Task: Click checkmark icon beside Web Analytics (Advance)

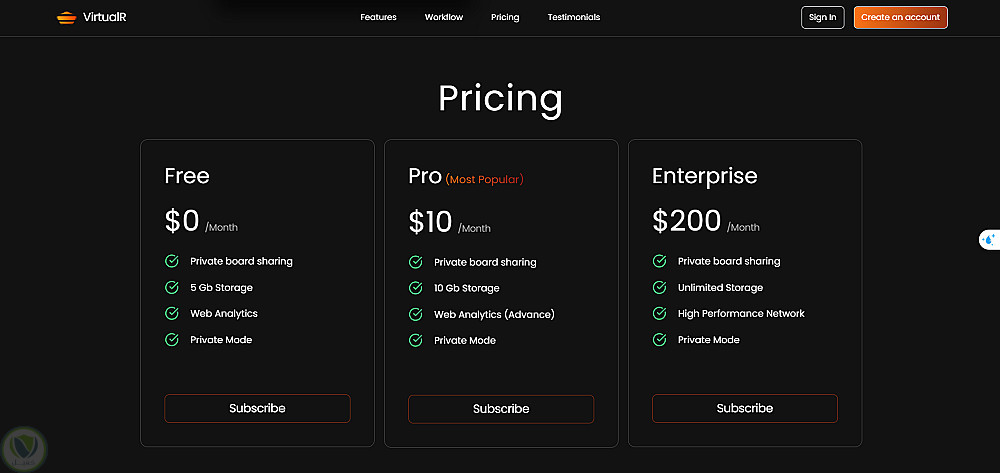Action: [416, 314]
